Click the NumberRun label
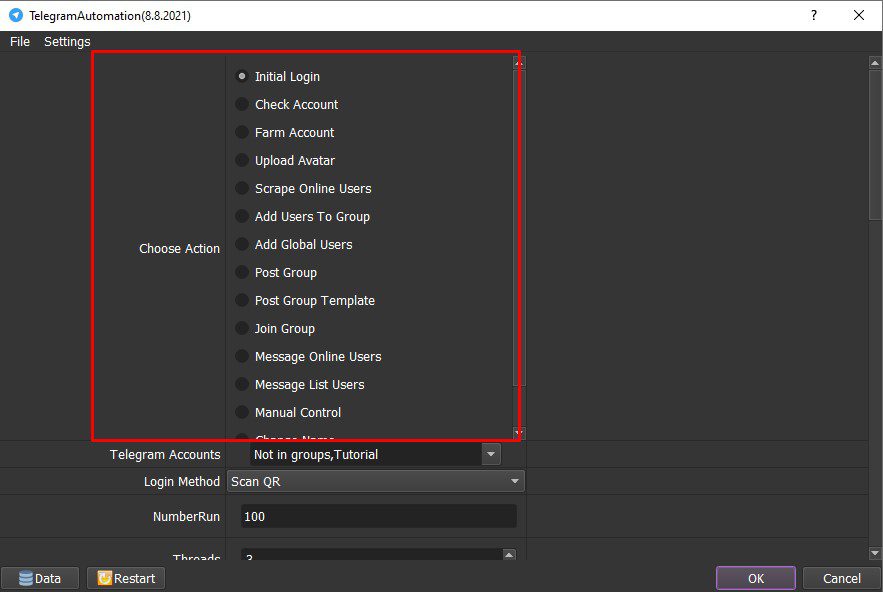This screenshot has width=883, height=592. point(186,517)
